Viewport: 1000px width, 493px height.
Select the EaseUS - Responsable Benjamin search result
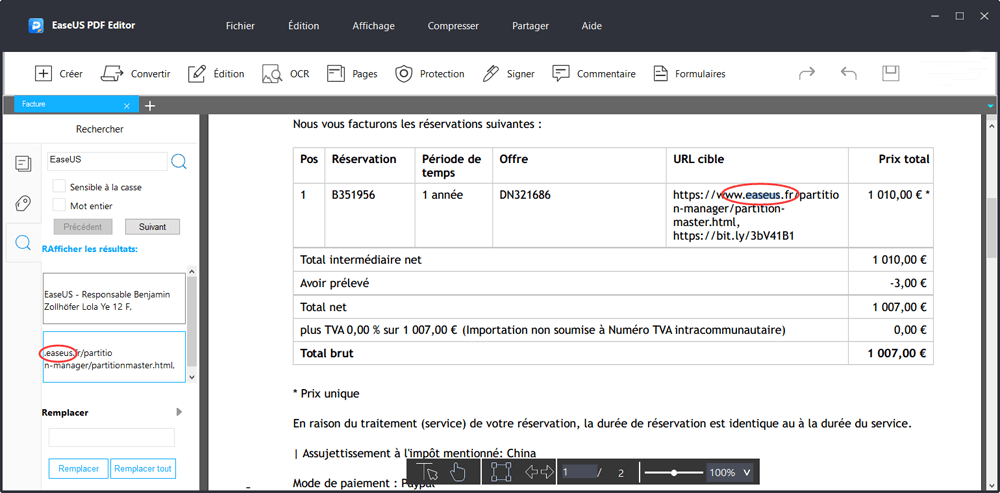pos(115,299)
